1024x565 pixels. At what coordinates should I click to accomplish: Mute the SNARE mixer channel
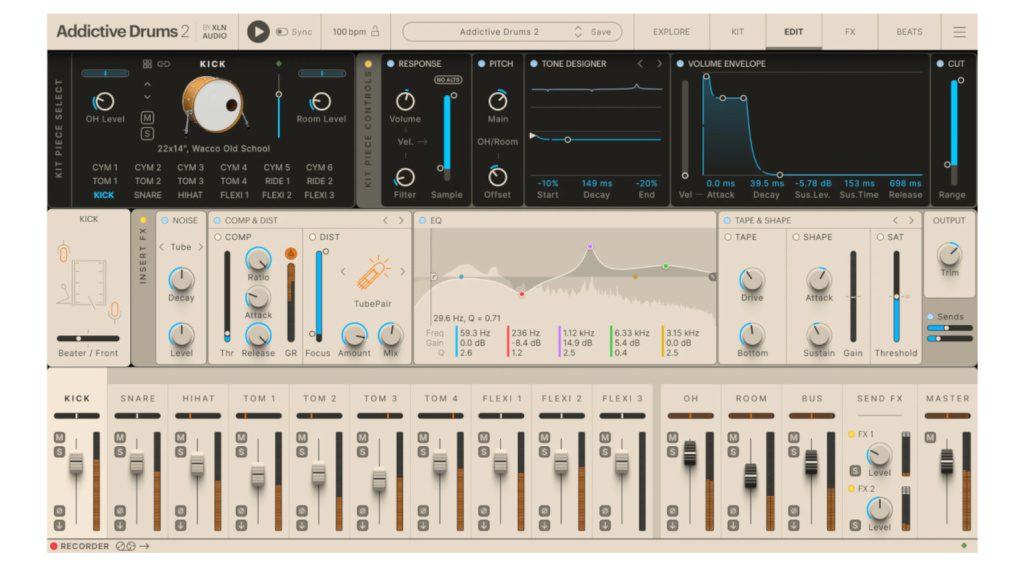tap(120, 437)
